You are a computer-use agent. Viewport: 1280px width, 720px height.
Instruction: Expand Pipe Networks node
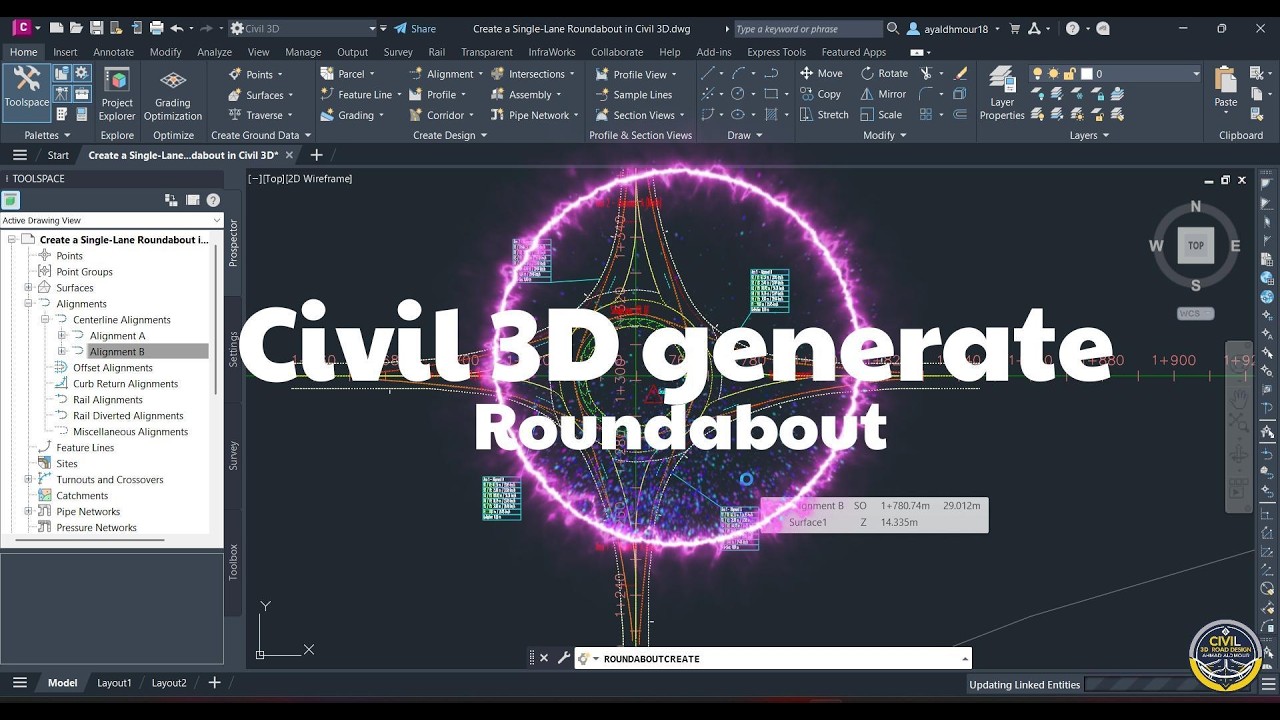click(x=29, y=512)
